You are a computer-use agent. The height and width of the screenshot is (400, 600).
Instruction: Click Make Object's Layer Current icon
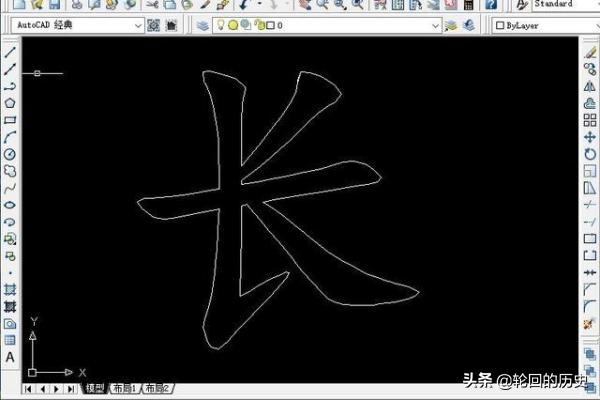click(451, 26)
